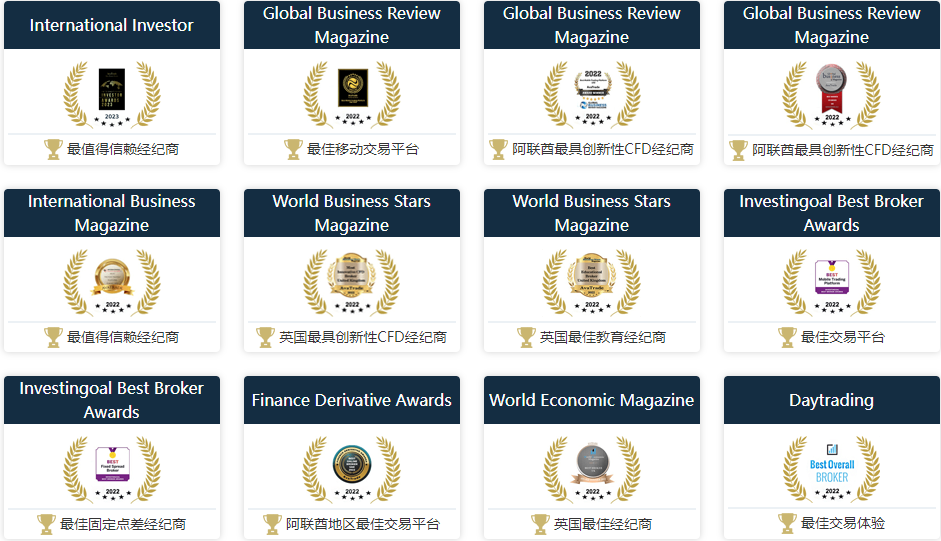Click the caption 最佳移动交易平台
Image resolution: width=941 pixels, height=541 pixels.
[x=363, y=149]
